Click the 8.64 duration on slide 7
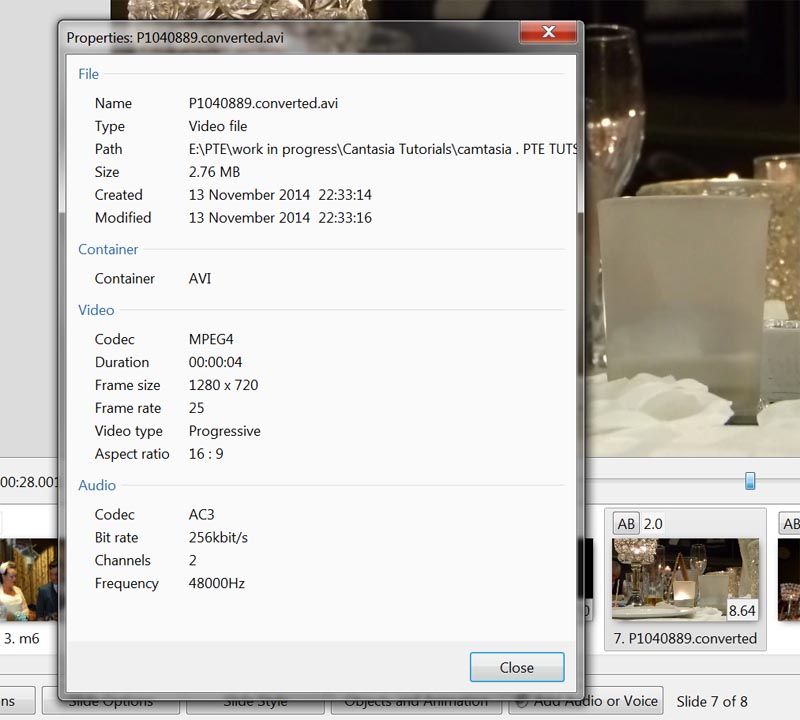 tap(741, 608)
